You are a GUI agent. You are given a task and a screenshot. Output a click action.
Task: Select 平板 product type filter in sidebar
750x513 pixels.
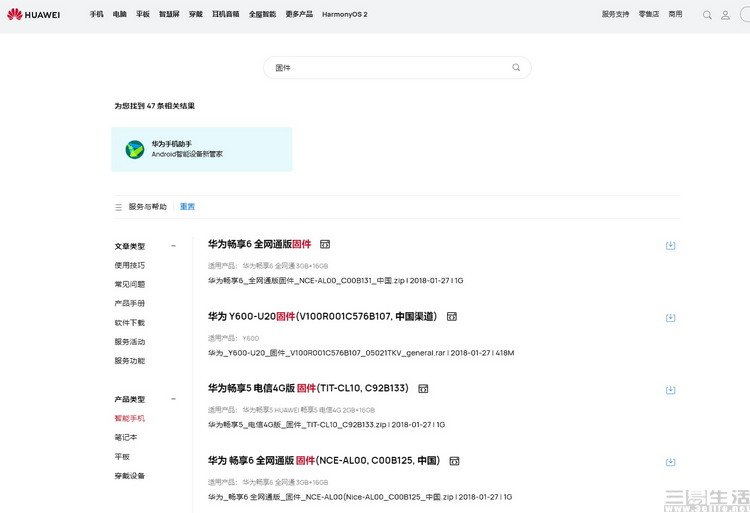(122, 457)
